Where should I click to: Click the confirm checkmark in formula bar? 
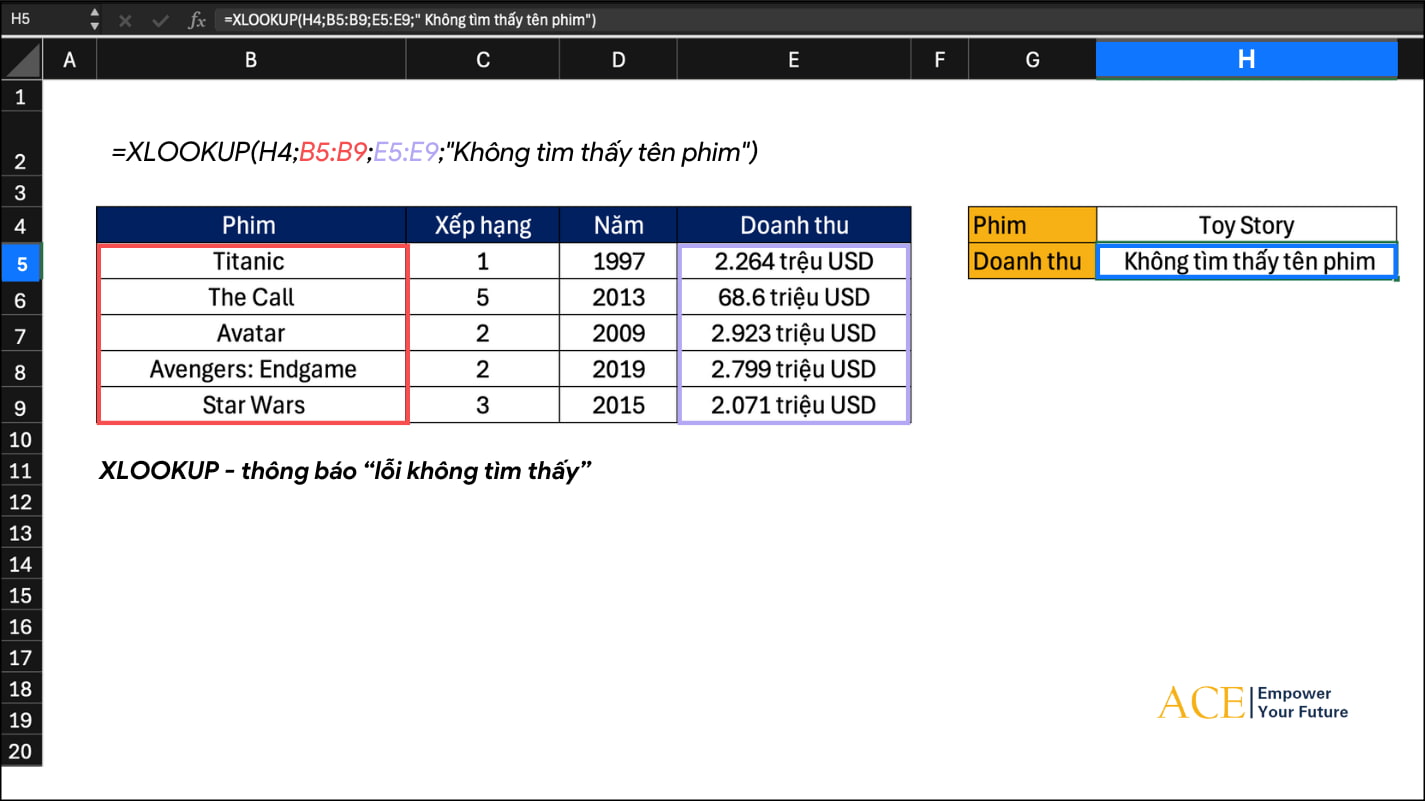[160, 20]
